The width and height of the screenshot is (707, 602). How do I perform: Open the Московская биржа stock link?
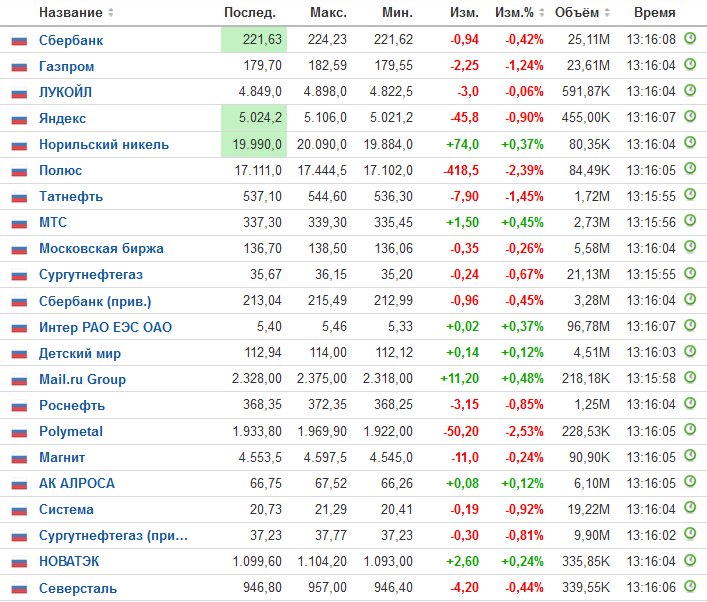(101, 249)
